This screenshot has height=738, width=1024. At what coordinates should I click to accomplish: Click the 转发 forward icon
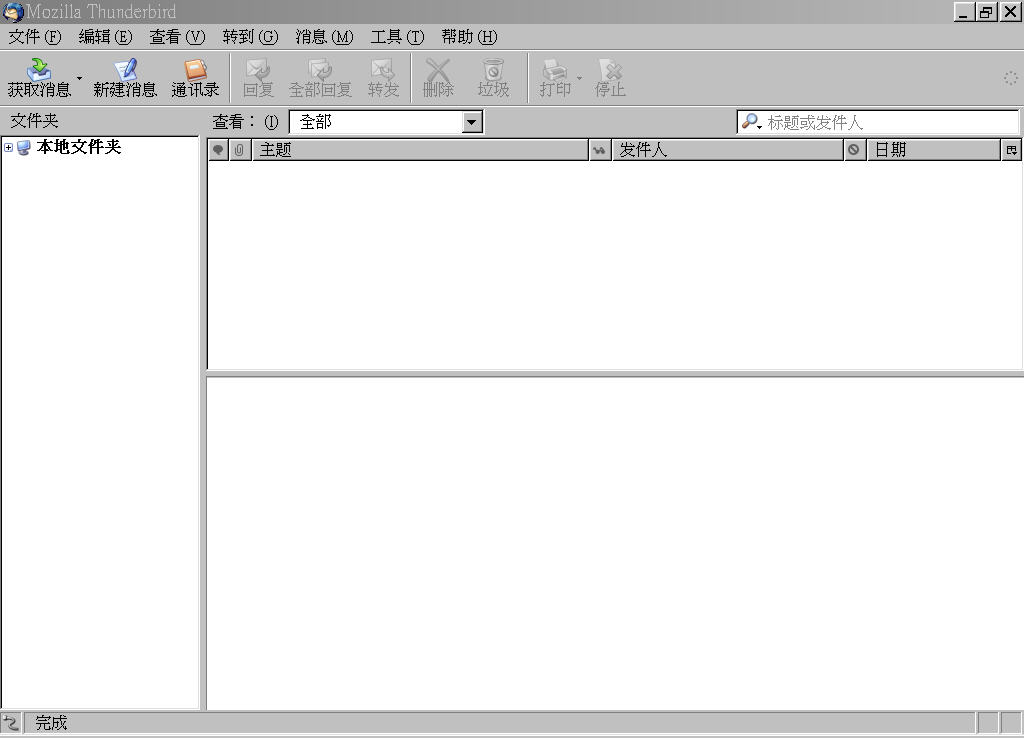pos(383,70)
